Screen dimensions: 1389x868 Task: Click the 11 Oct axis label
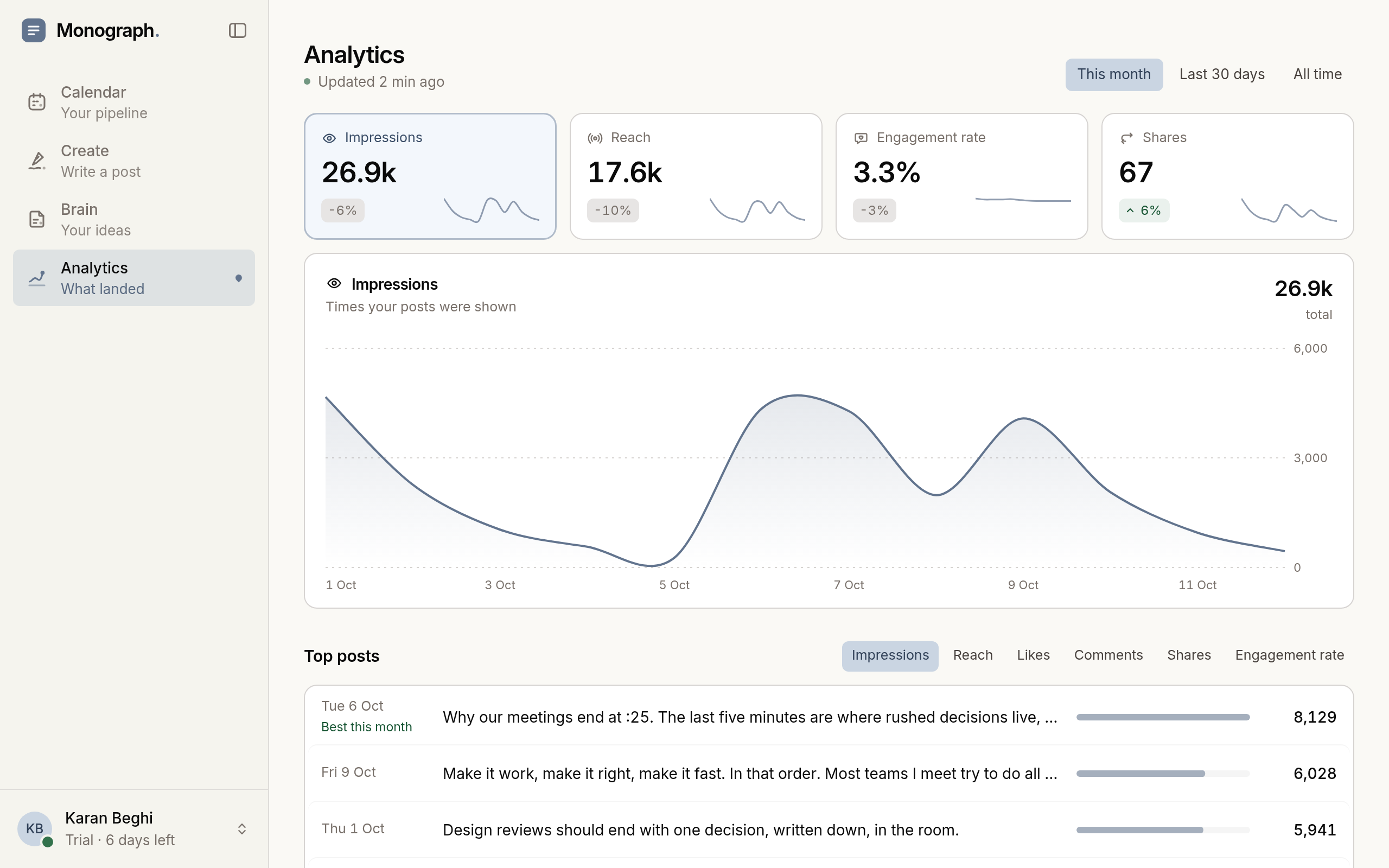point(1197,585)
